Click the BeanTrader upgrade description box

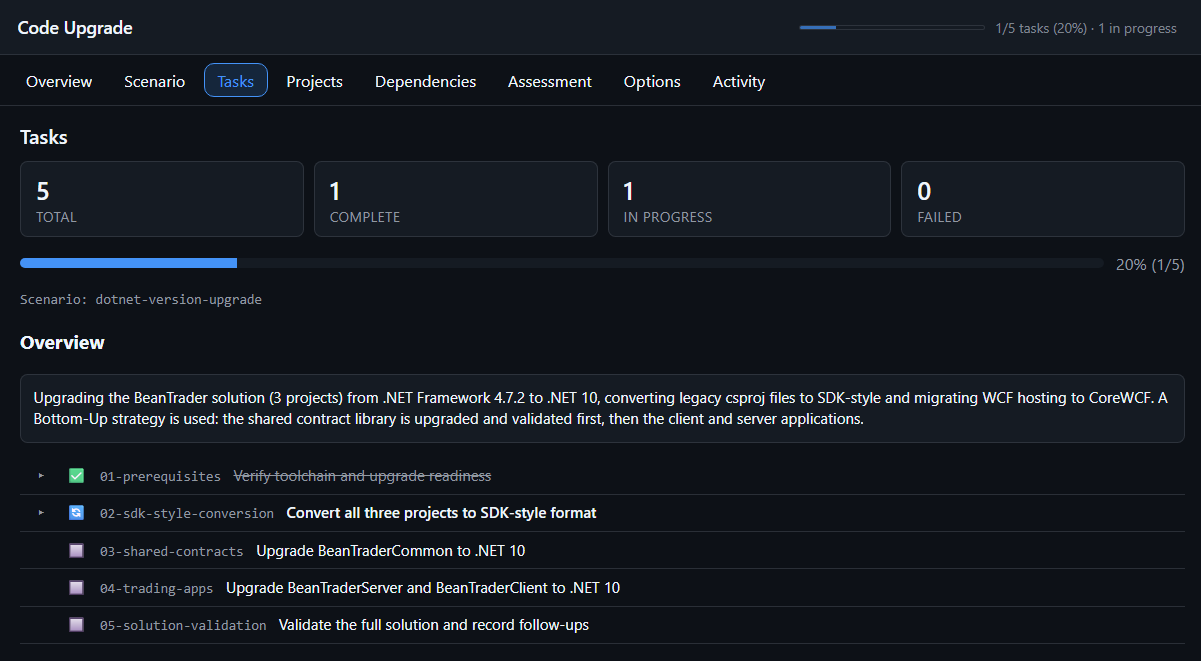(602, 408)
